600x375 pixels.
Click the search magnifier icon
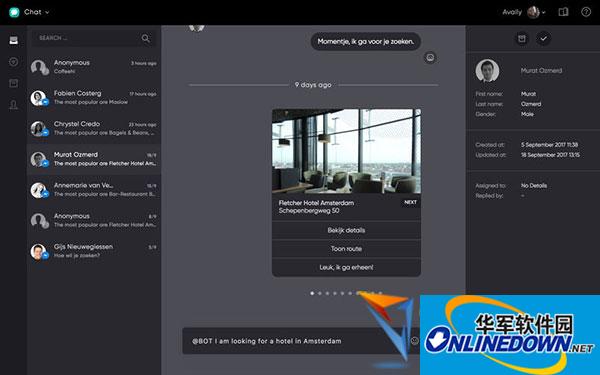coord(145,38)
